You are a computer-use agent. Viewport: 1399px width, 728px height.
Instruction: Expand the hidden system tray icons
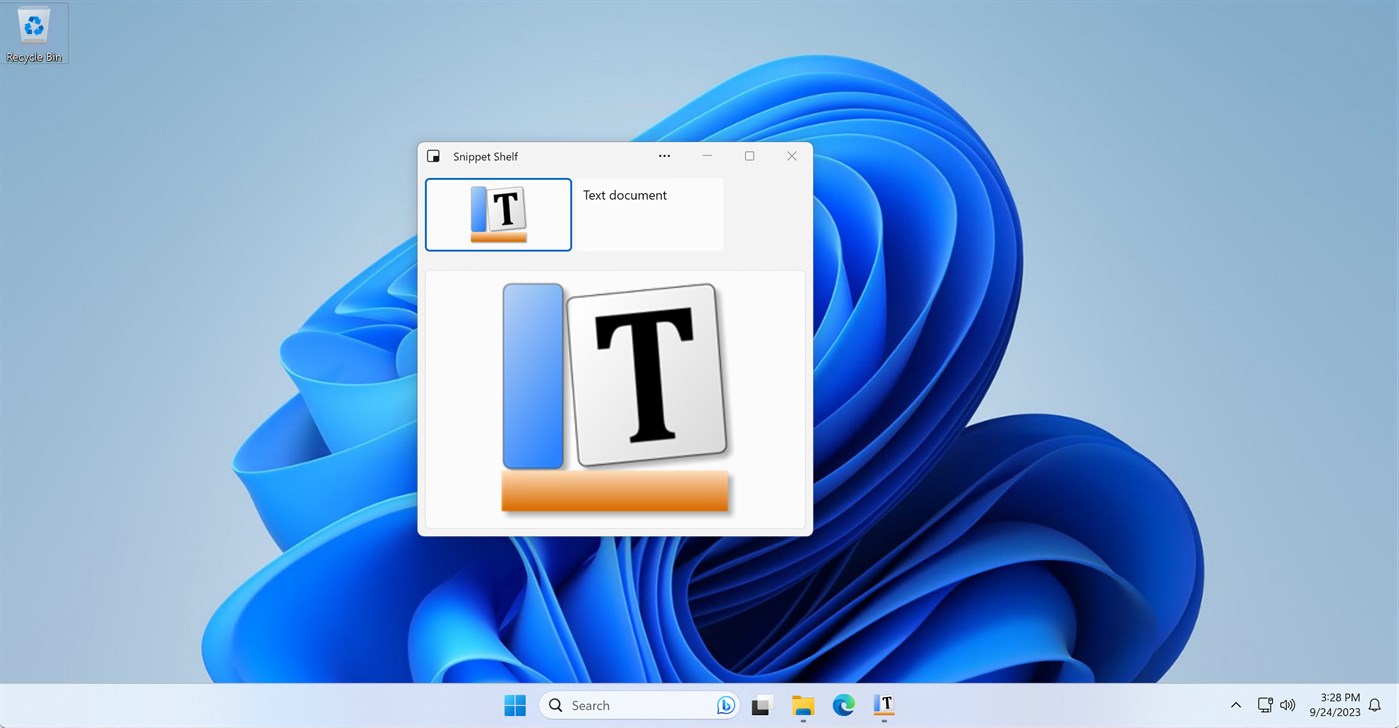[1236, 705]
